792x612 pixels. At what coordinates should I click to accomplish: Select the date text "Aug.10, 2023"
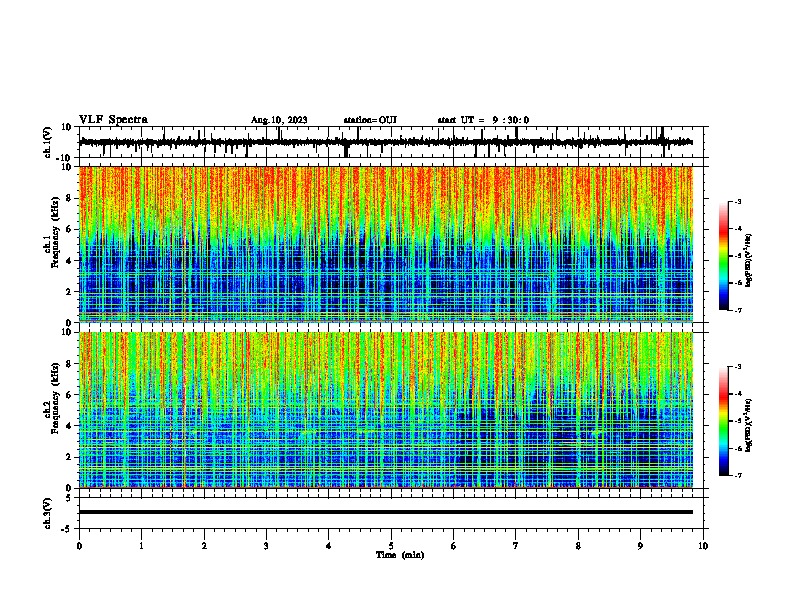(x=279, y=120)
